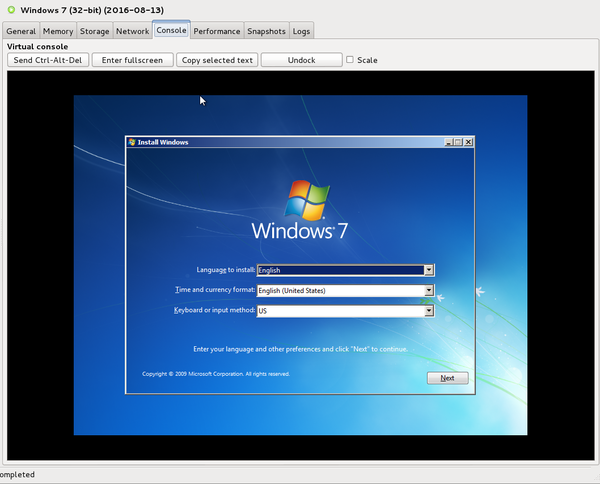Click the green VM status icon

[x=10, y=9]
